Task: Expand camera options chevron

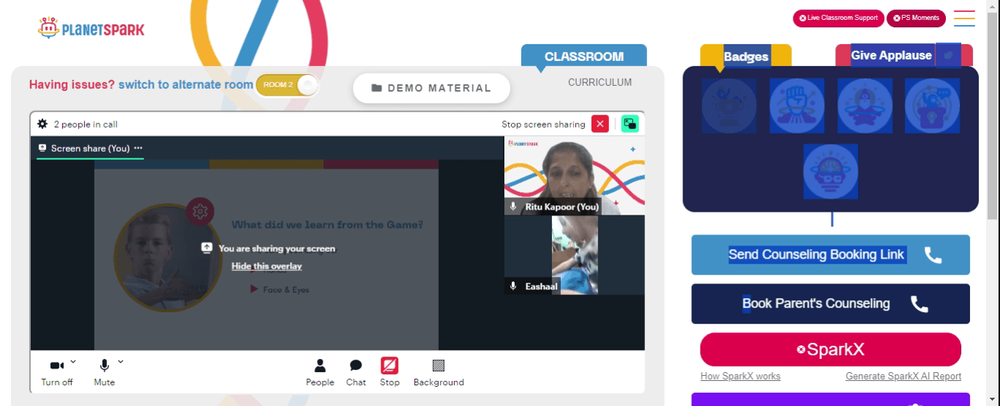Action: click(x=73, y=361)
